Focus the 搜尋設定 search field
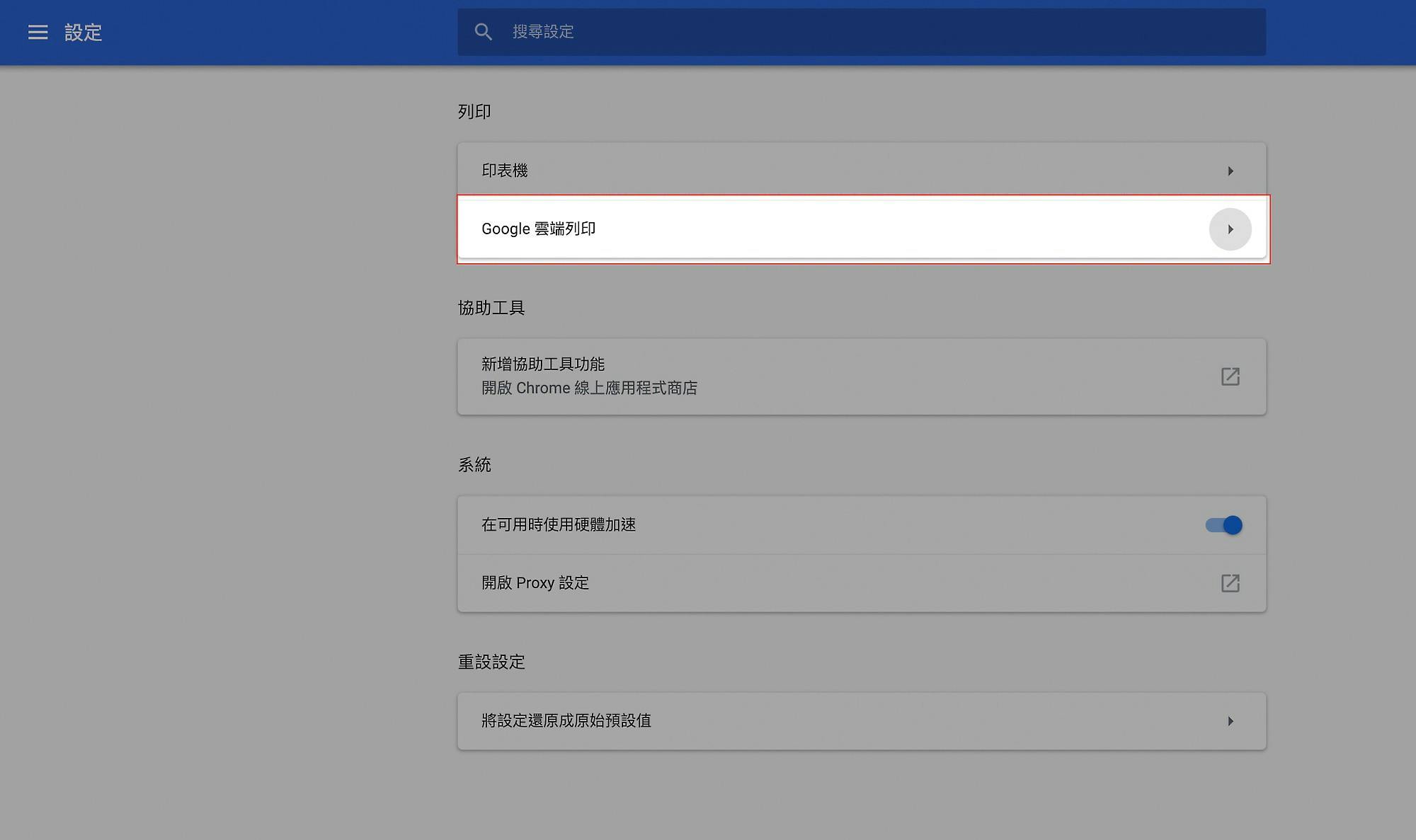 click(862, 32)
